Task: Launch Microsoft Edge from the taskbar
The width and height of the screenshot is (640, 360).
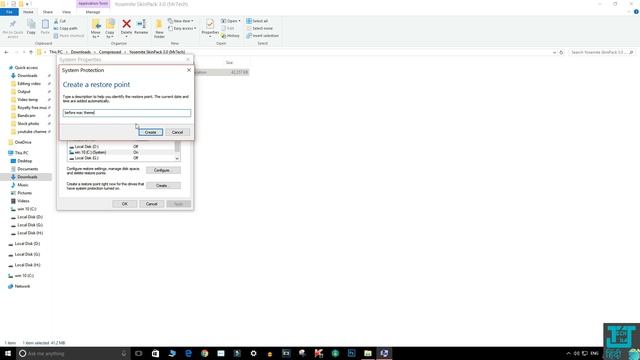Action: click(188, 353)
